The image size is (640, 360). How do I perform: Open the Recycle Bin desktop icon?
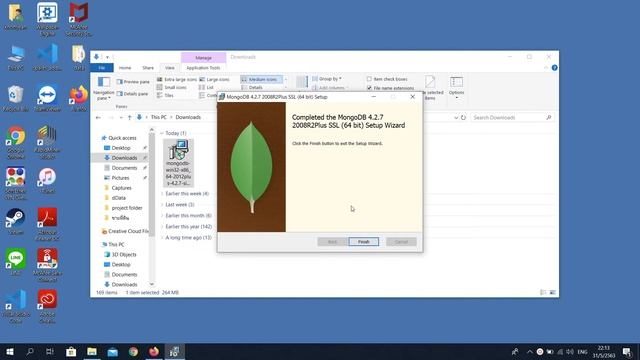click(16, 98)
